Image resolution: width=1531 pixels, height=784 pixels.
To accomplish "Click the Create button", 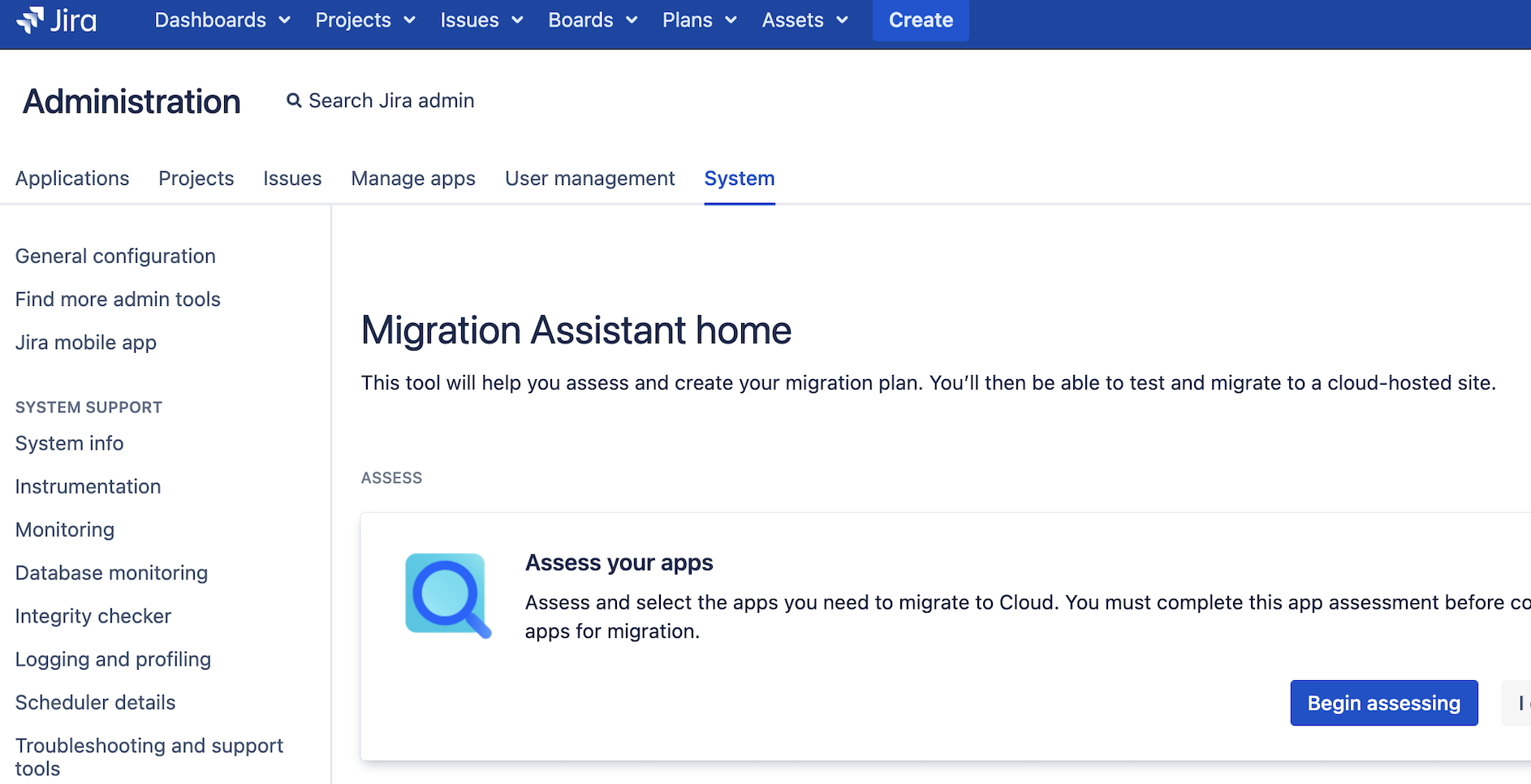I will pos(921,19).
